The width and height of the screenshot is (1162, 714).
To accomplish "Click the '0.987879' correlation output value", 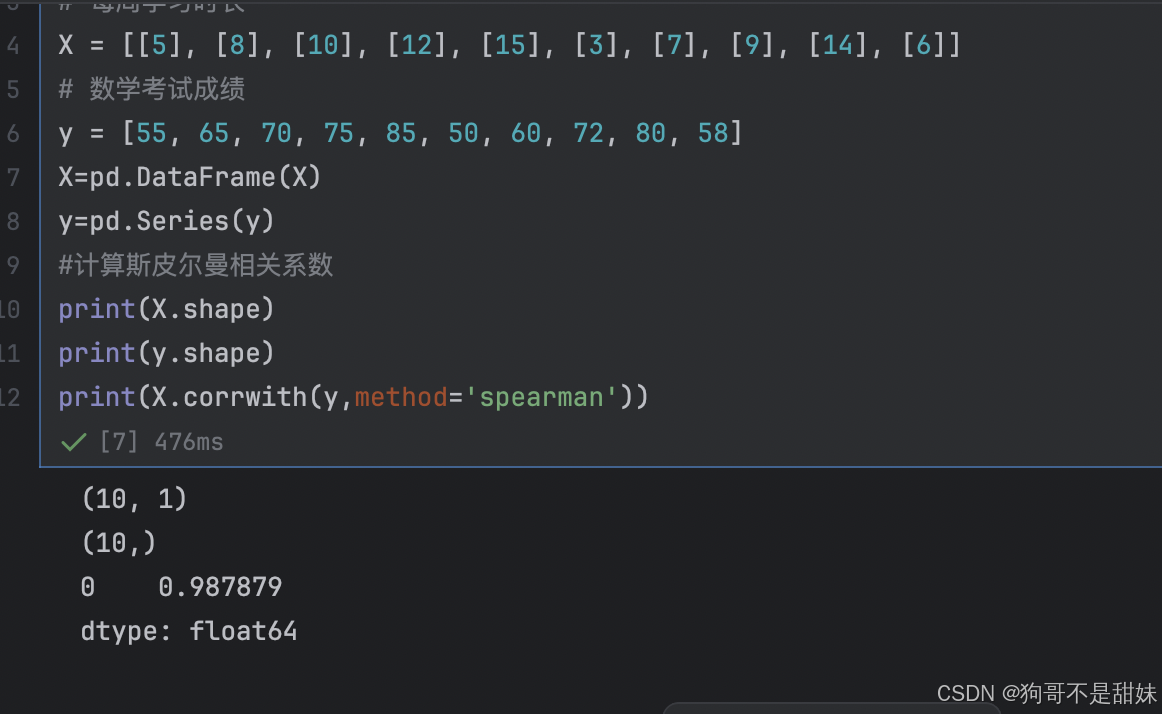I will [x=220, y=587].
